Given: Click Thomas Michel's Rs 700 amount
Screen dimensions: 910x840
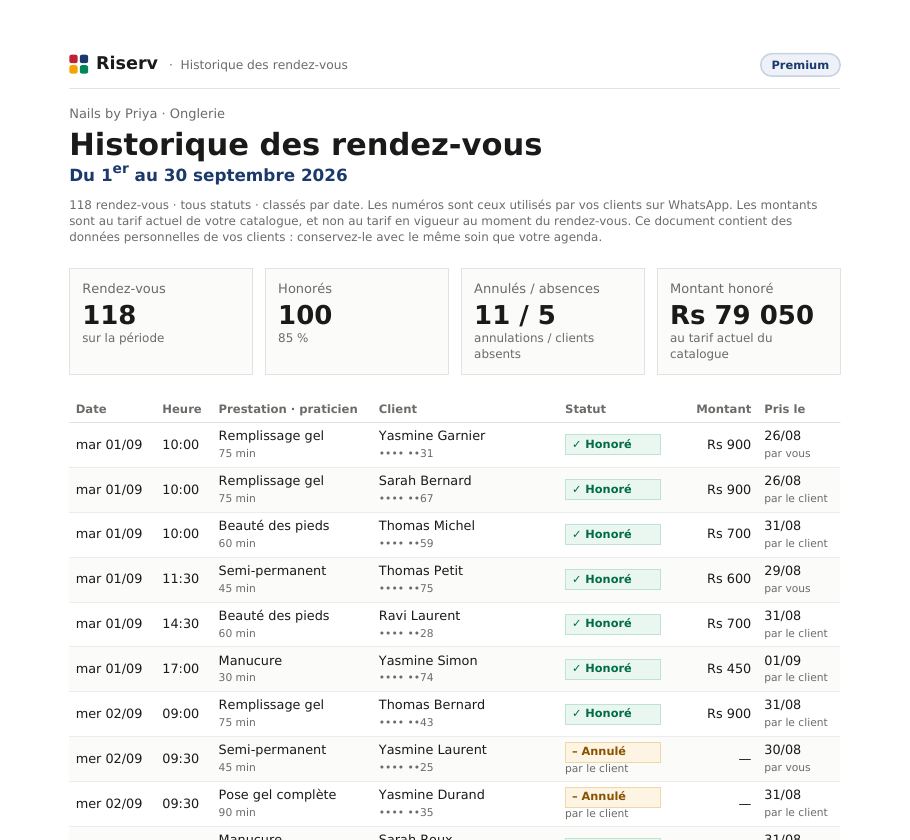Looking at the screenshot, I should click(x=728, y=533).
